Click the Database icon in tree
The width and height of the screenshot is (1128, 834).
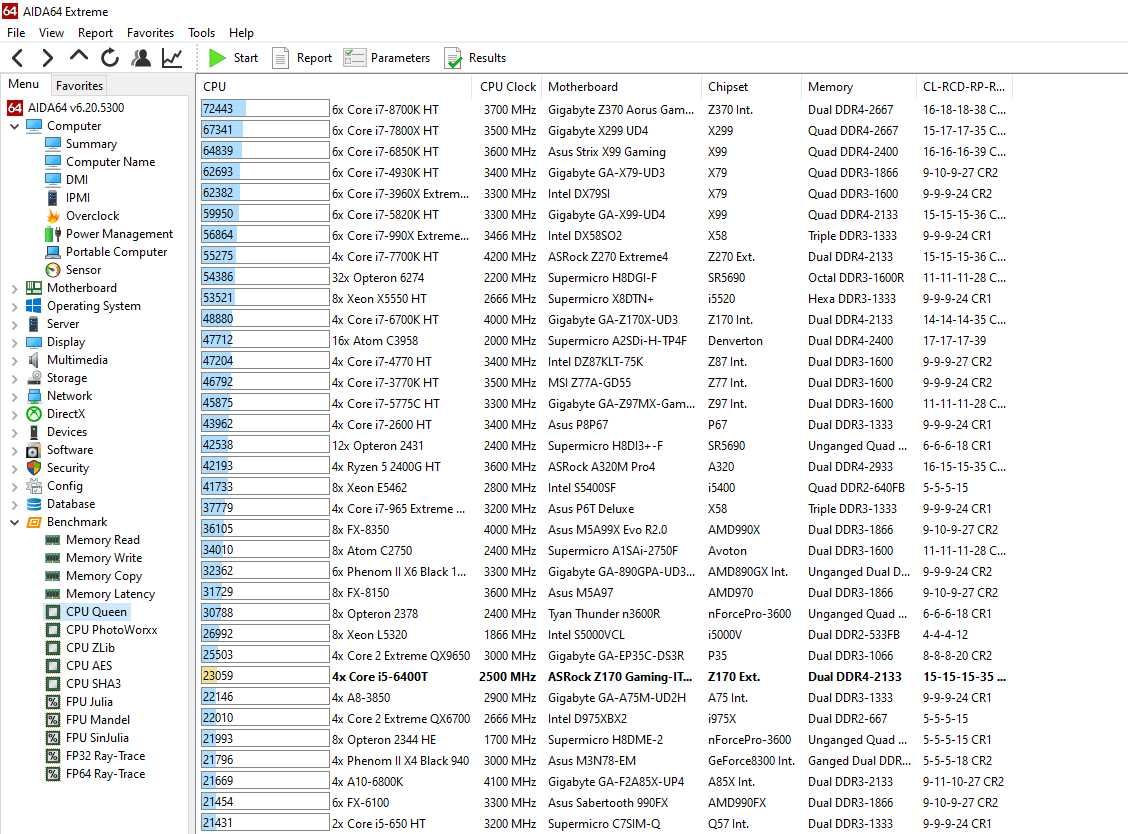(x=34, y=504)
